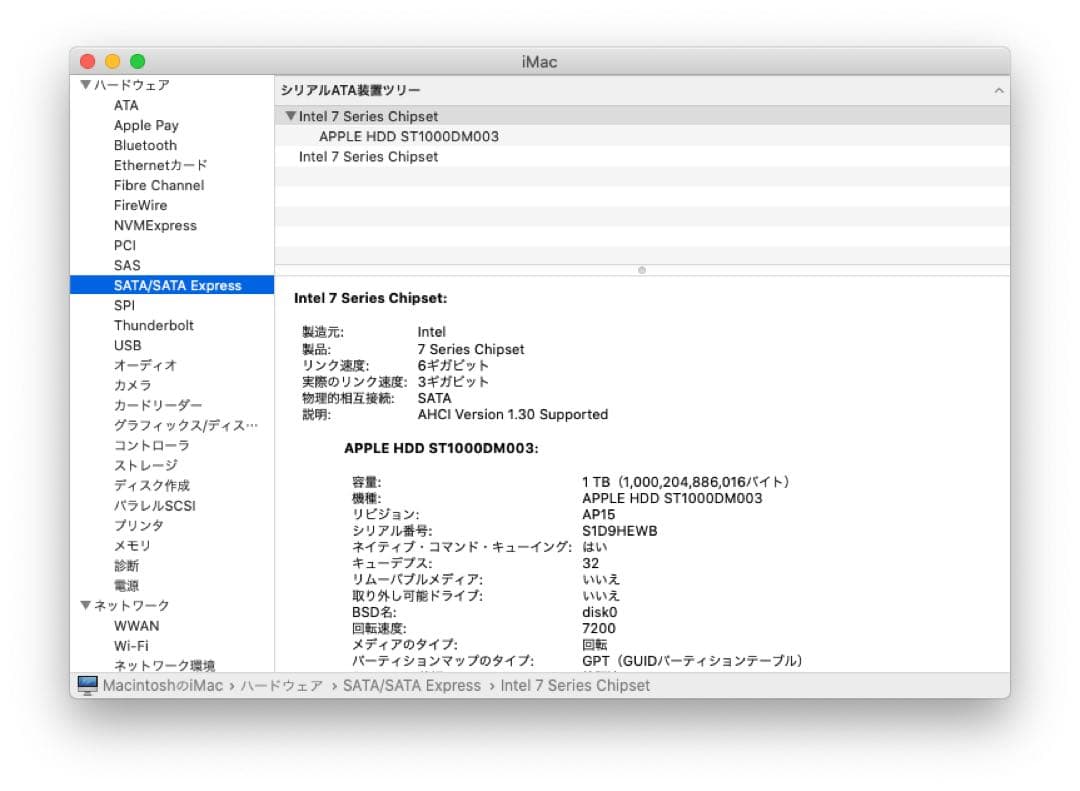Image resolution: width=1080 pixels, height=791 pixels.
Task: Collapse the ハードウェア sidebar section
Action: pos(85,85)
